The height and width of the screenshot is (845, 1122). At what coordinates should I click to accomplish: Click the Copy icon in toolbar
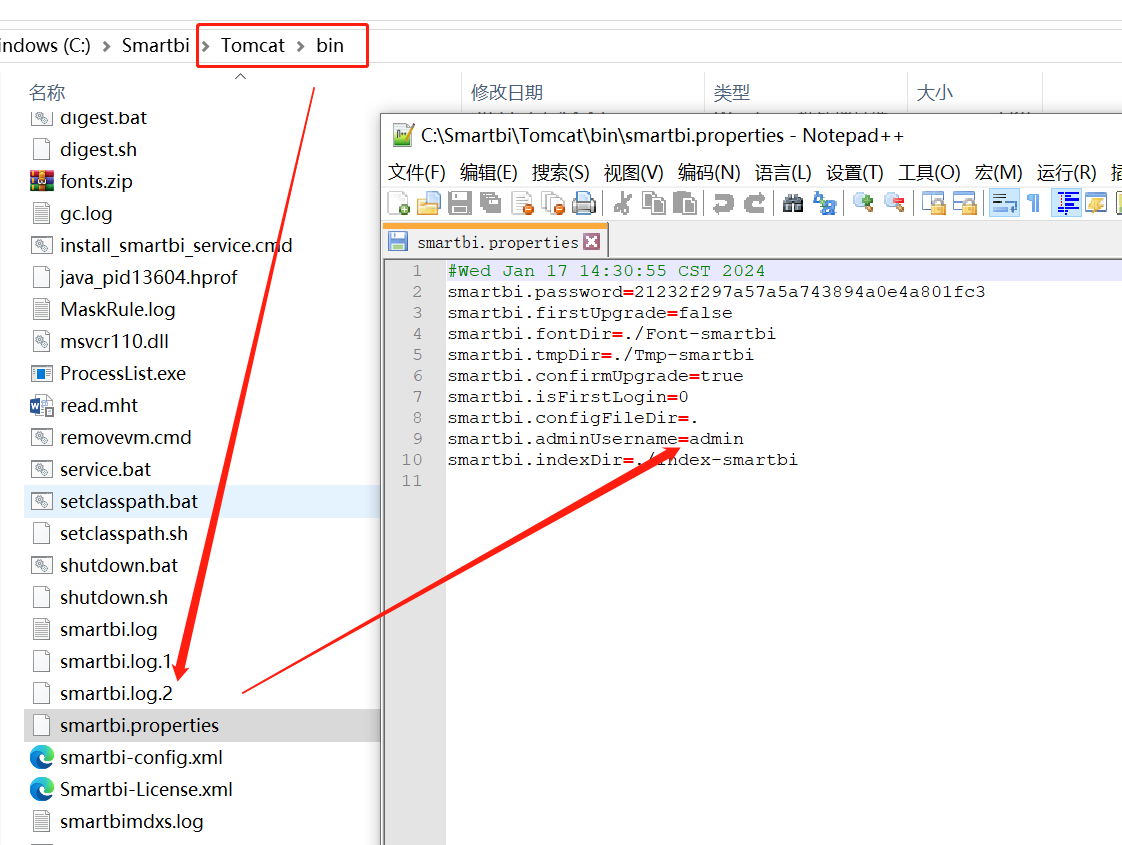coord(653,204)
